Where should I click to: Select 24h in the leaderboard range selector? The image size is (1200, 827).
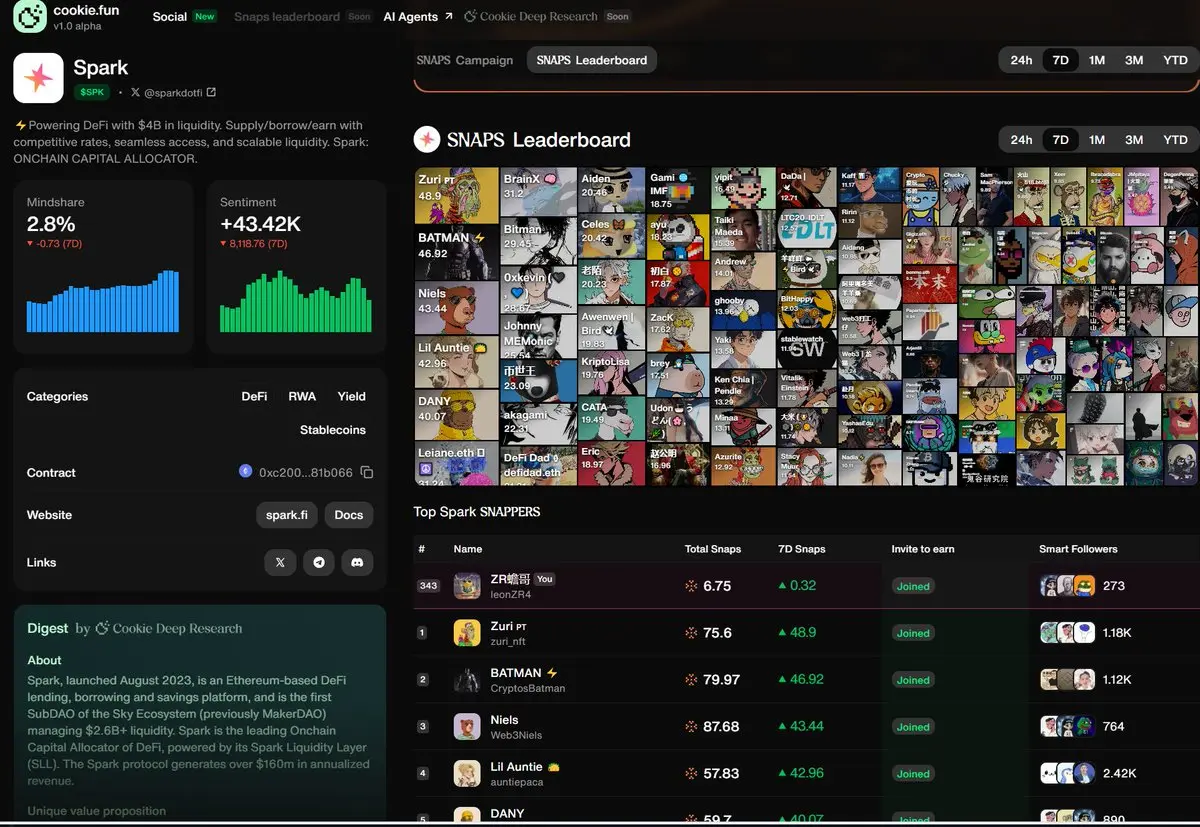click(1021, 140)
